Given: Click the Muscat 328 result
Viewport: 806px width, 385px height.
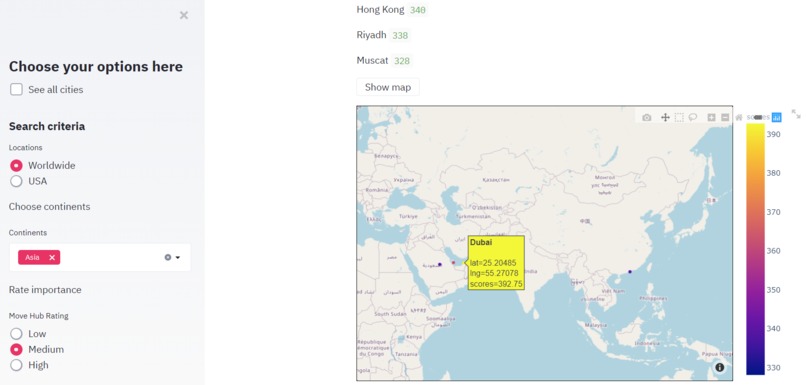Looking at the screenshot, I should pyautogui.click(x=384, y=61).
